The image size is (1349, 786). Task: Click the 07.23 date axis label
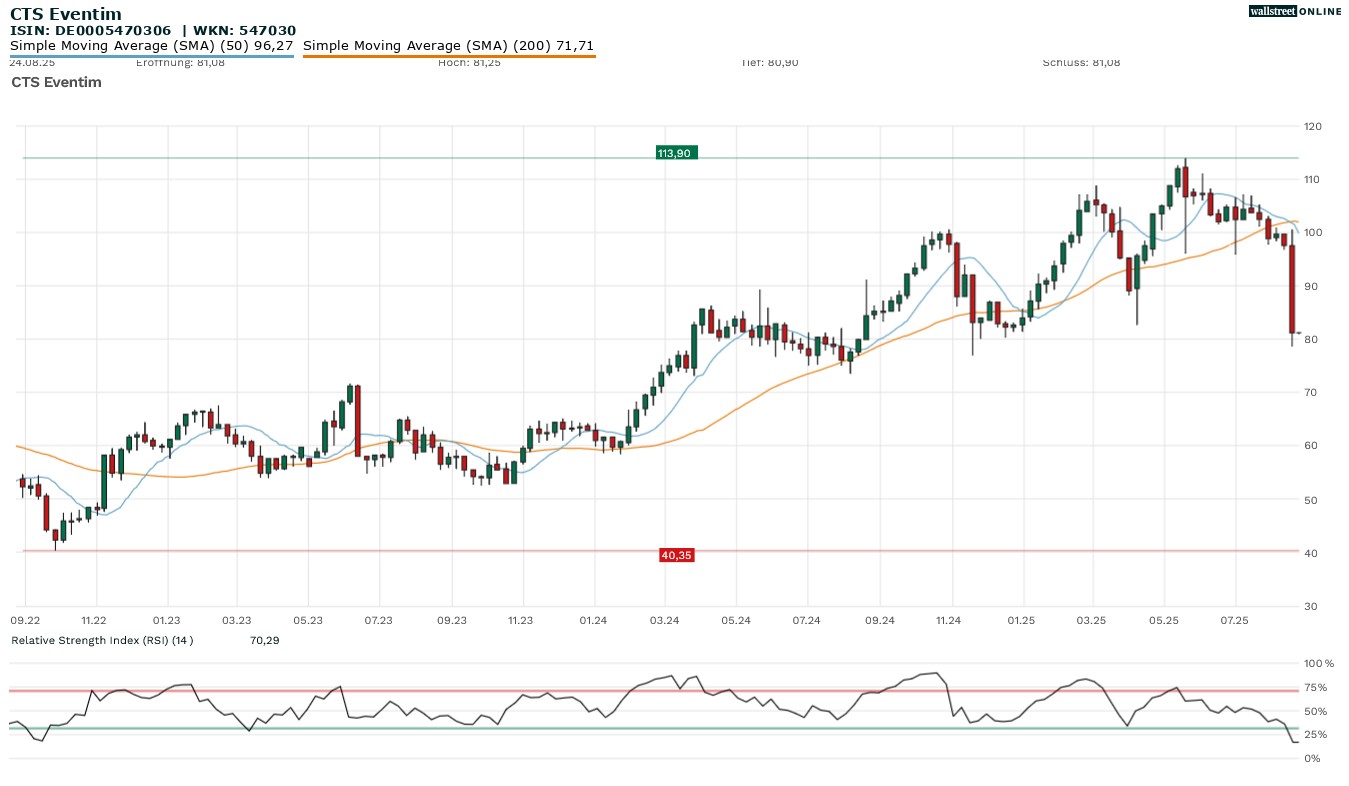[x=378, y=621]
